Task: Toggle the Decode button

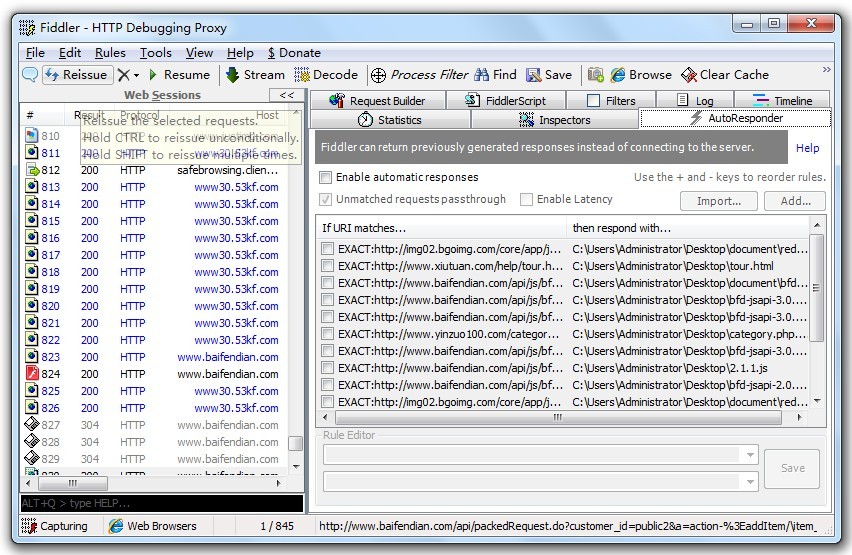Action: [x=326, y=74]
